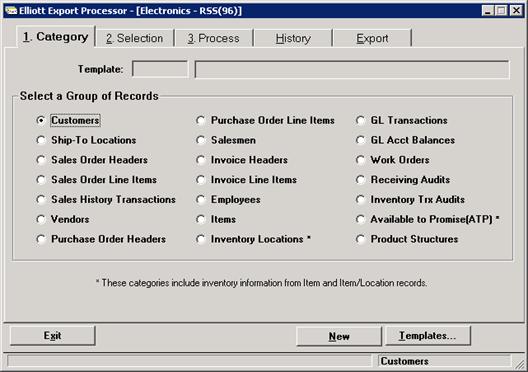The image size is (528, 372).
Task: Switch to the 2. Selection tab
Action: click(135, 38)
